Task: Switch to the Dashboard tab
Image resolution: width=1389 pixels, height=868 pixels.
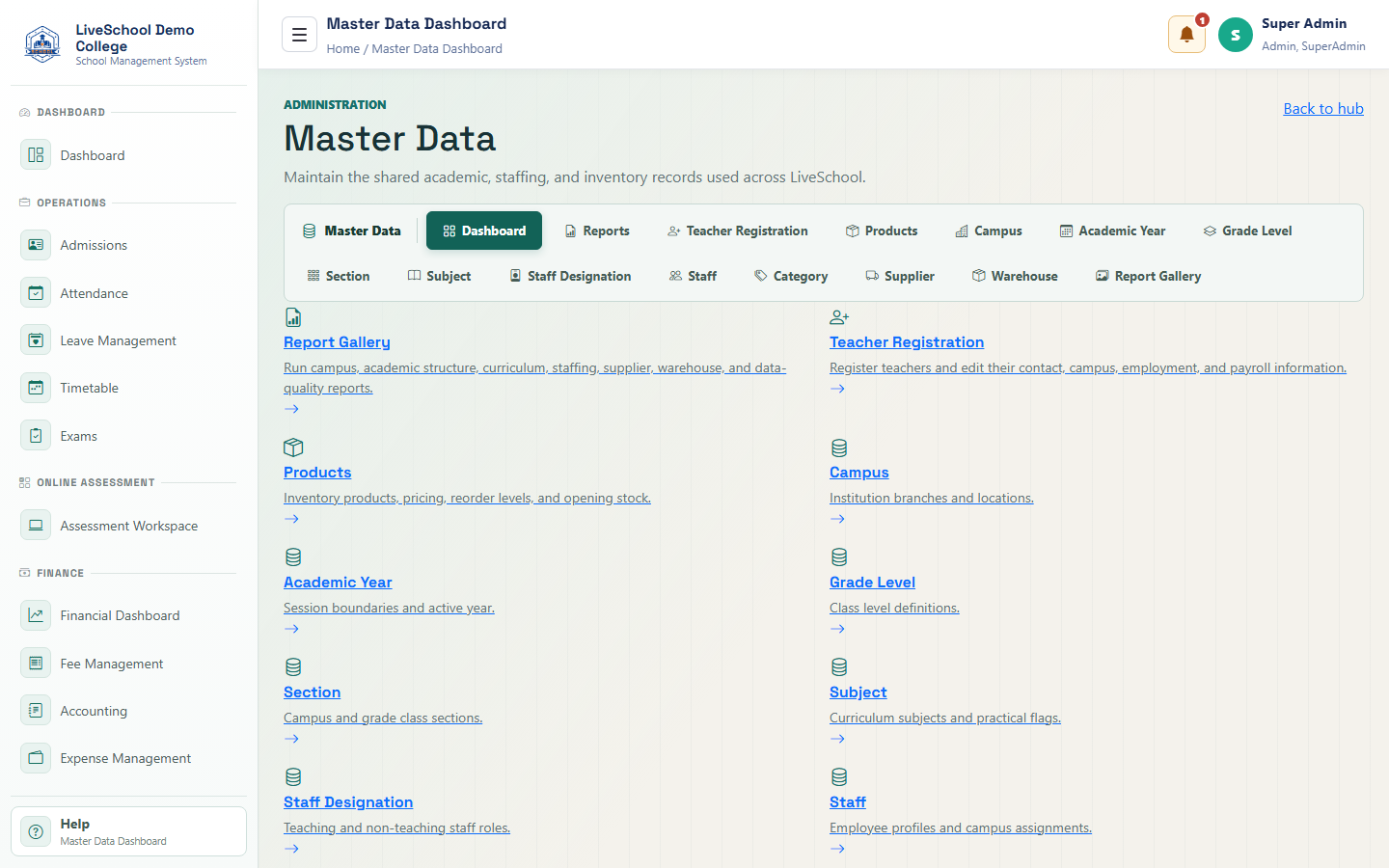Action: point(484,231)
